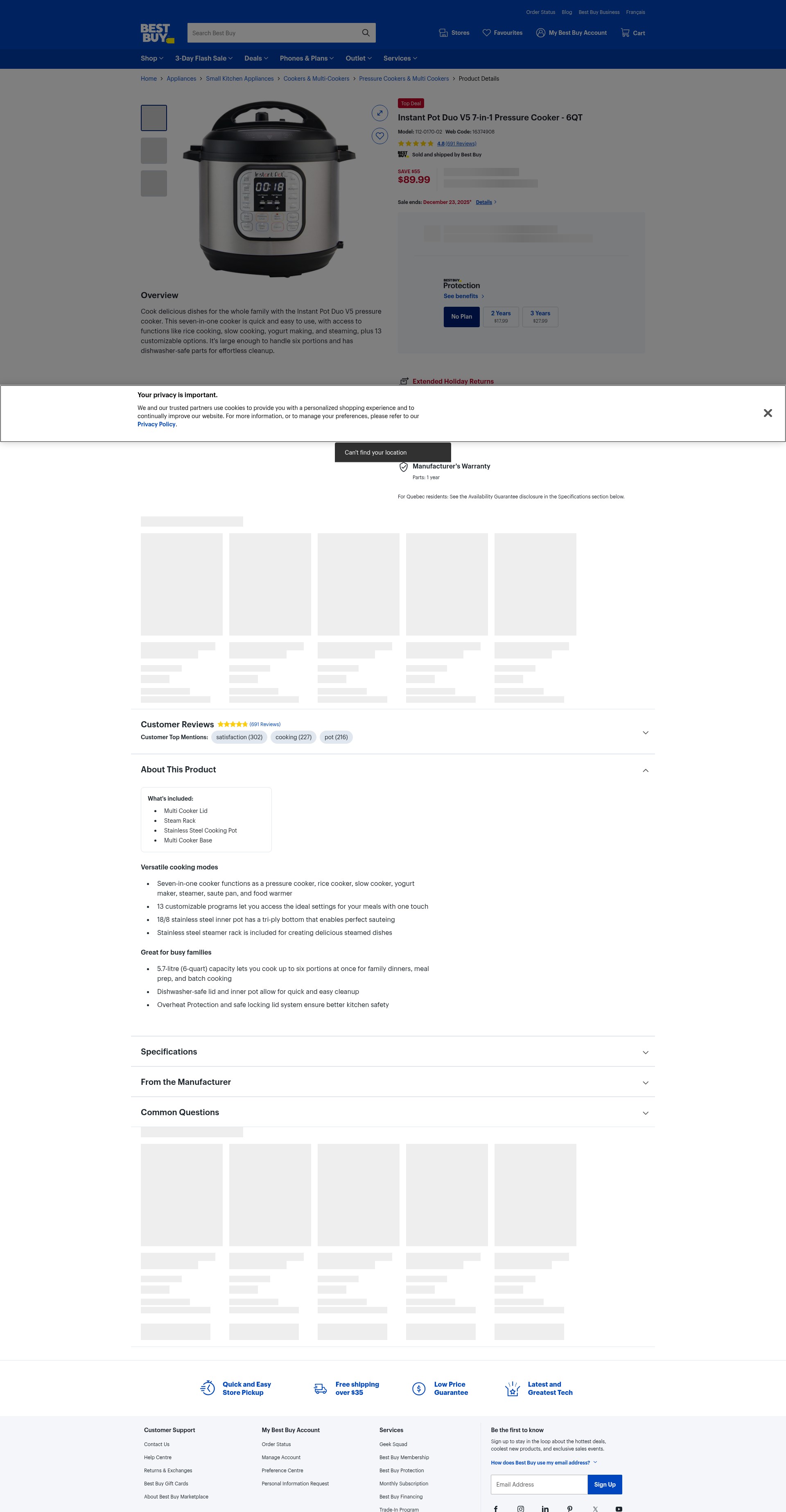Open My Best Buy Account
This screenshot has height=1512, width=786.
[571, 33]
